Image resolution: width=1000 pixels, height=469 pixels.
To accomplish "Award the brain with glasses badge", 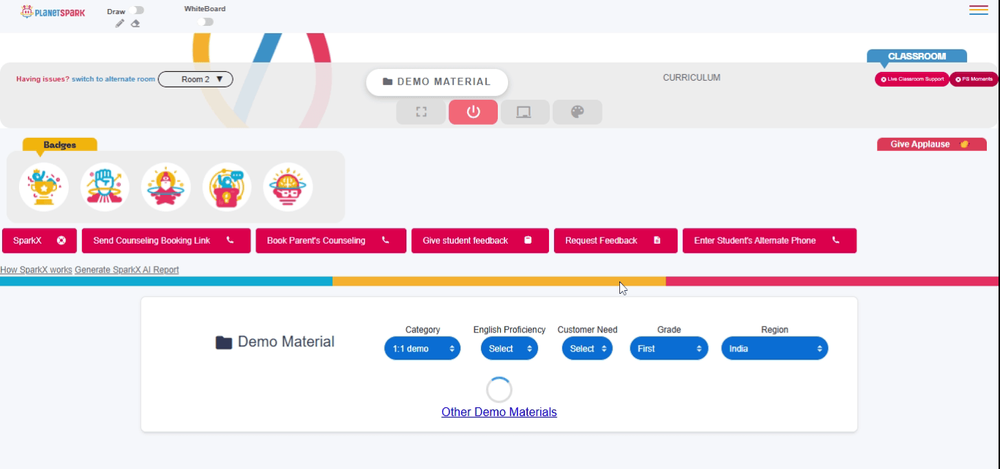I will 288,186.
